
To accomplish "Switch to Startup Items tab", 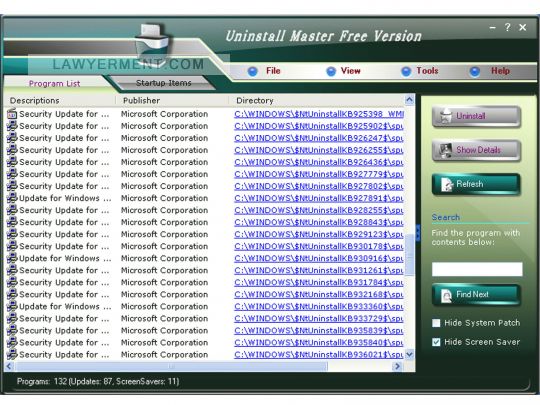I will (x=163, y=83).
